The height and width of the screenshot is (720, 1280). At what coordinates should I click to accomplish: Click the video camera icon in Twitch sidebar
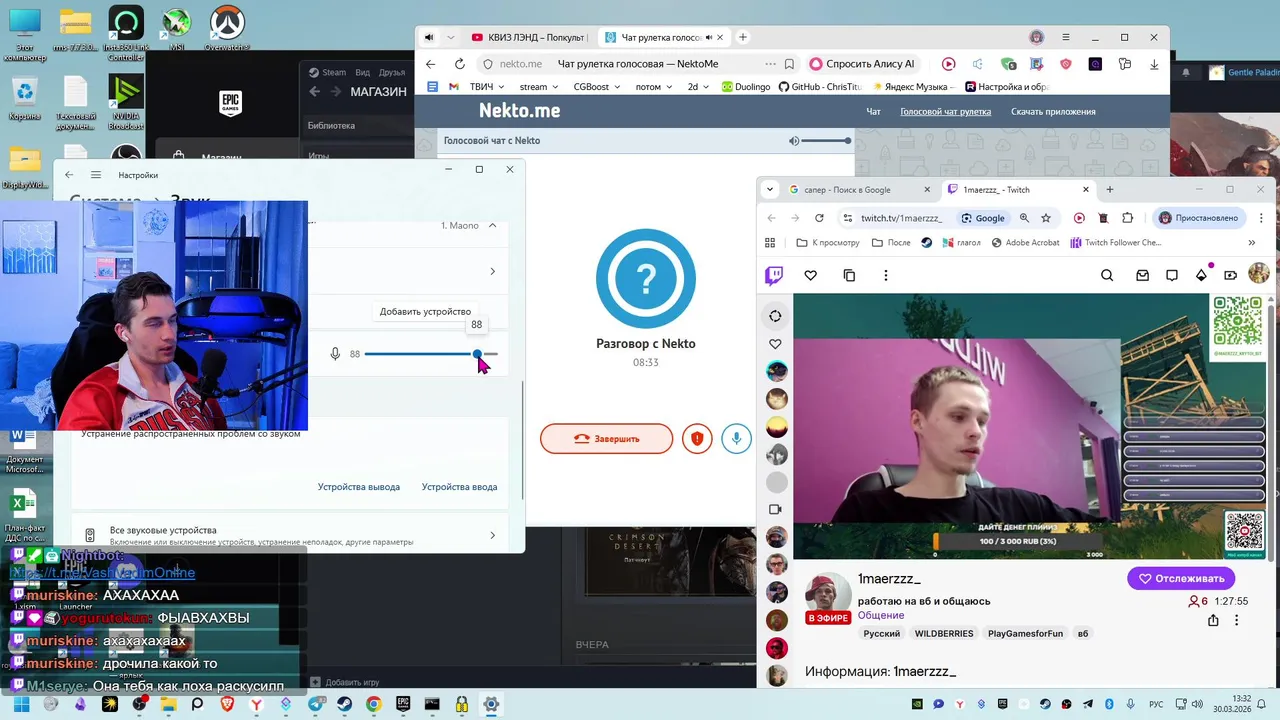coord(775,509)
